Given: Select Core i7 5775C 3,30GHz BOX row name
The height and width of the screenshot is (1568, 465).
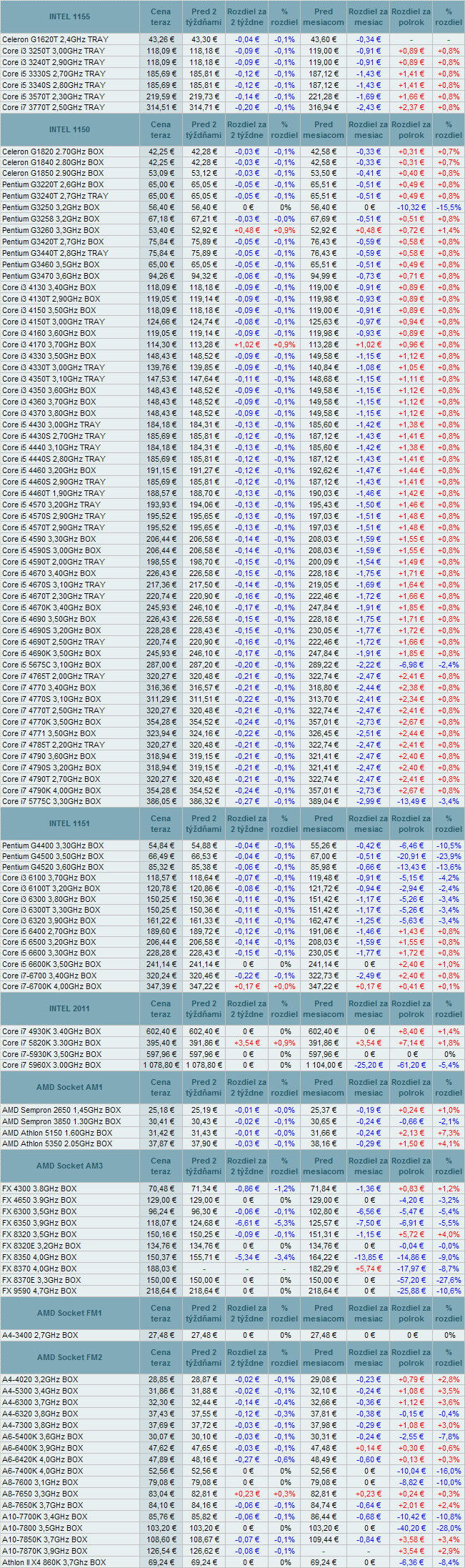Looking at the screenshot, I should coord(51,802).
